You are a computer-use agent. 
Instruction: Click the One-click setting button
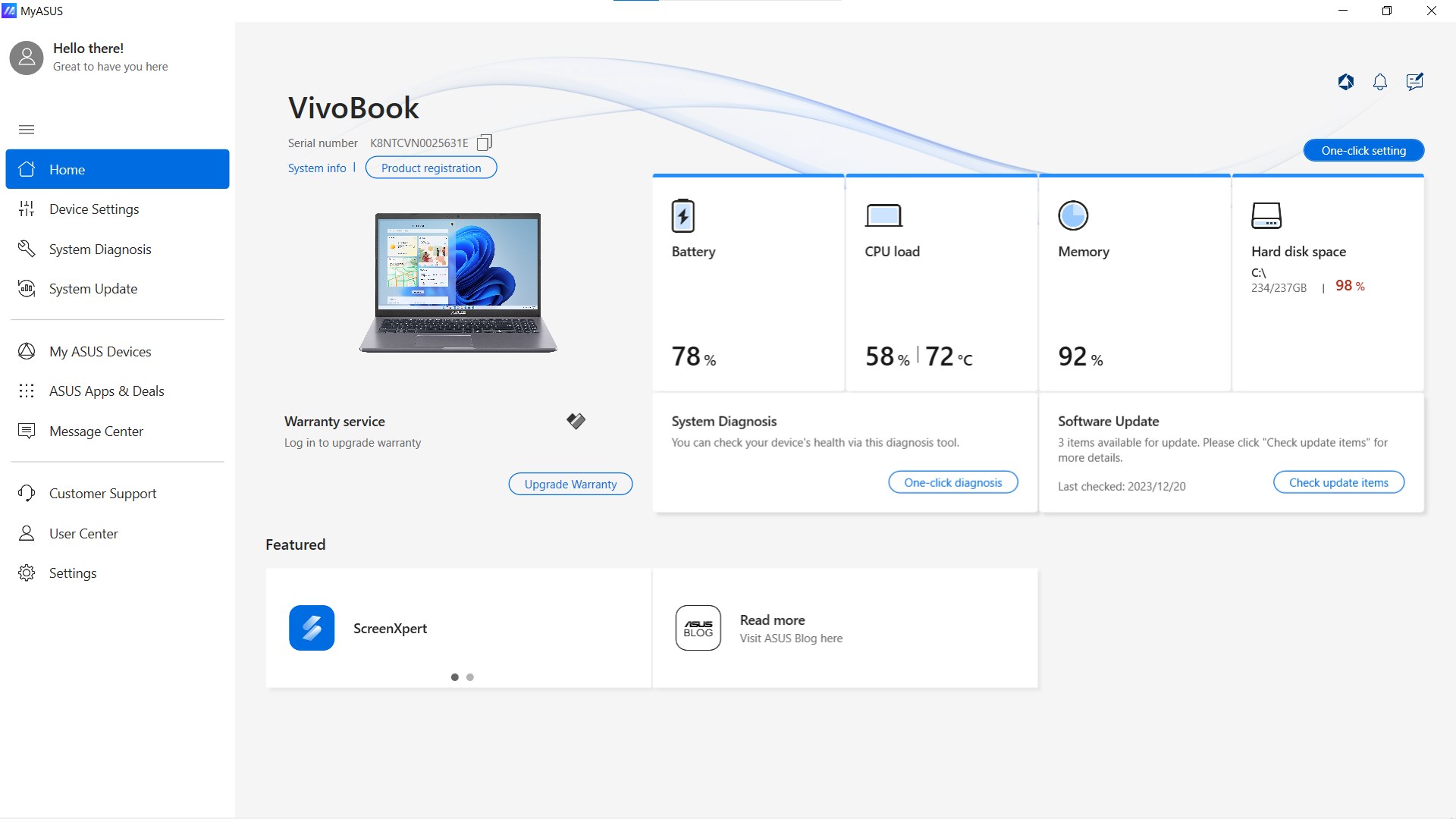coord(1363,150)
